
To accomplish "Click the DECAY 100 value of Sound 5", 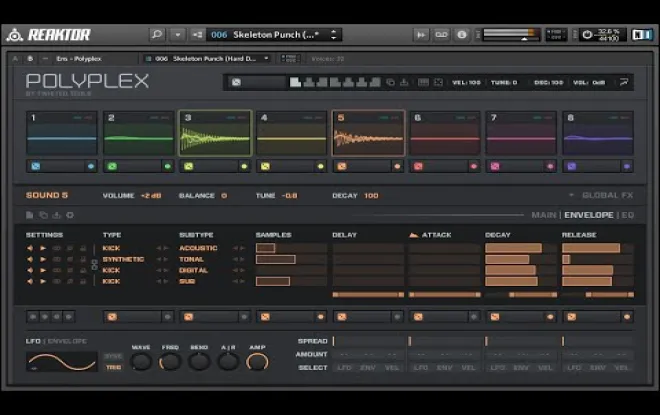I will tap(371, 196).
